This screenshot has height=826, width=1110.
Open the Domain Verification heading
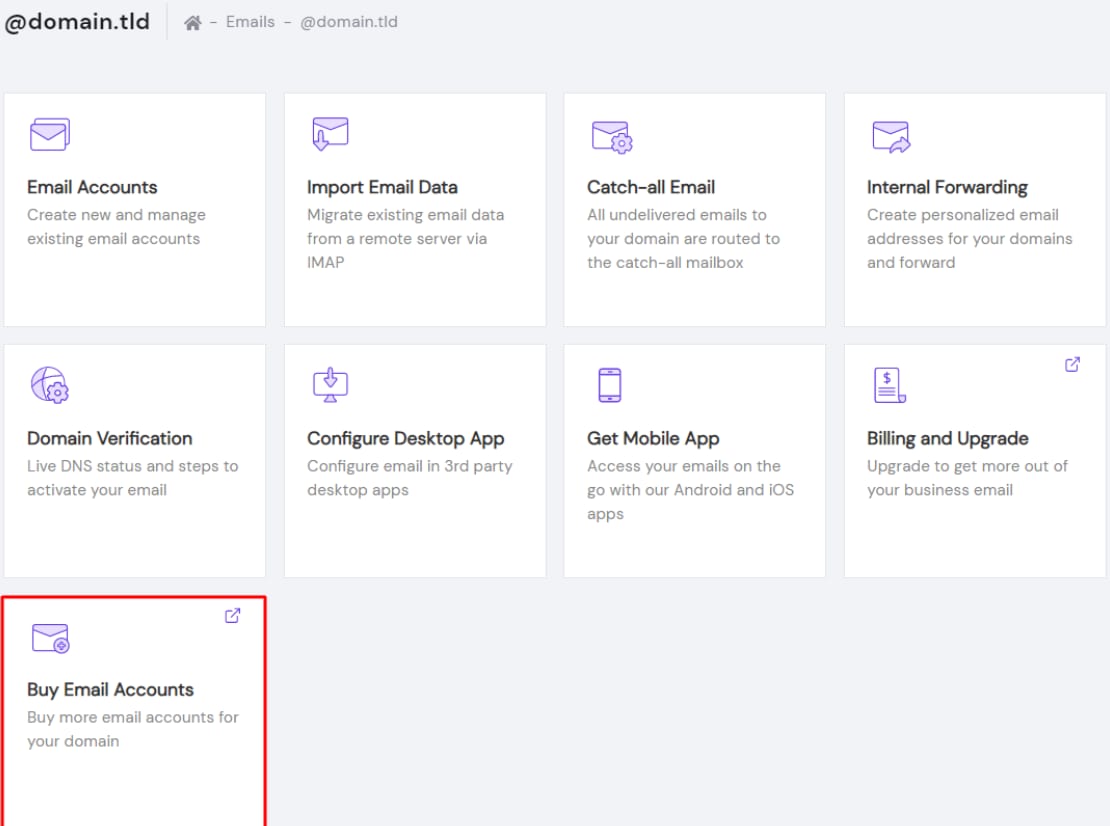(x=109, y=438)
